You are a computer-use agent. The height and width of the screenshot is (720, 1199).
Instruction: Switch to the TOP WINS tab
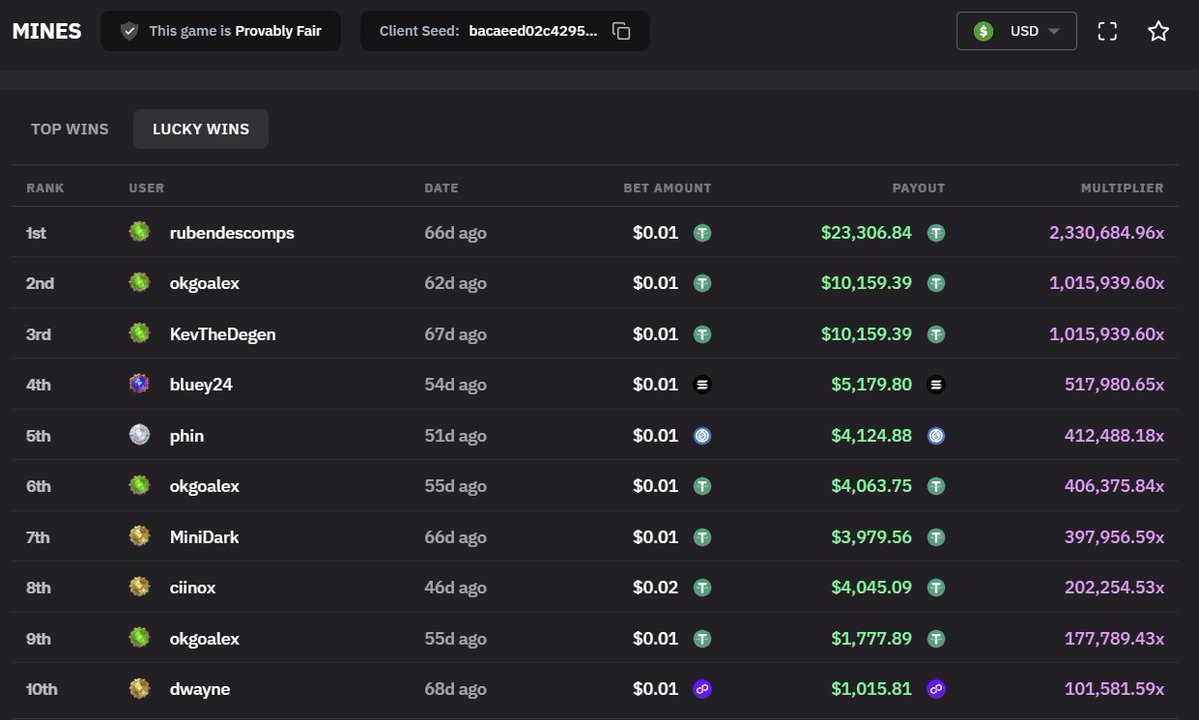[70, 129]
